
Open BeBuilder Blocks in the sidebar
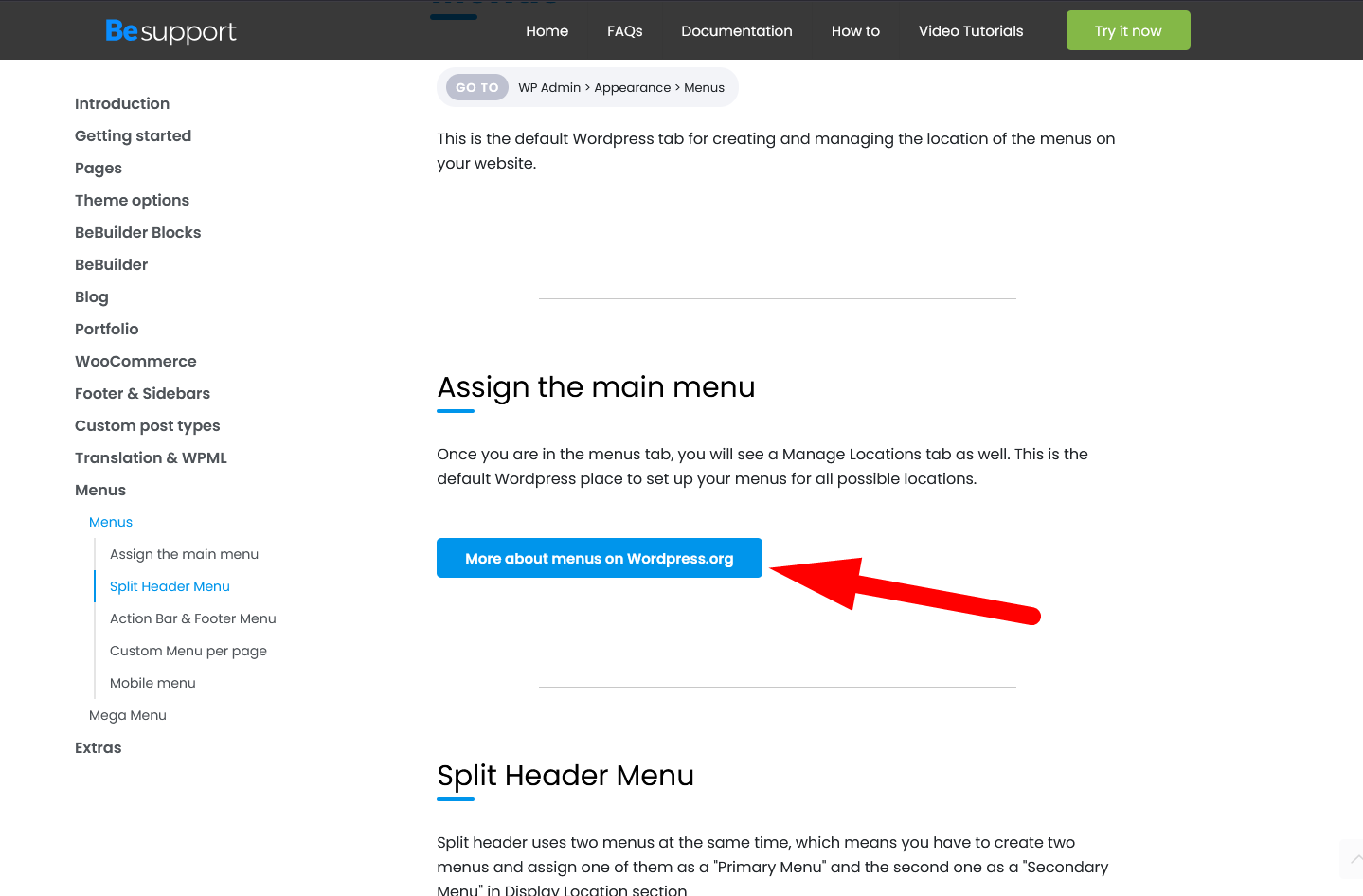pyautogui.click(x=137, y=232)
